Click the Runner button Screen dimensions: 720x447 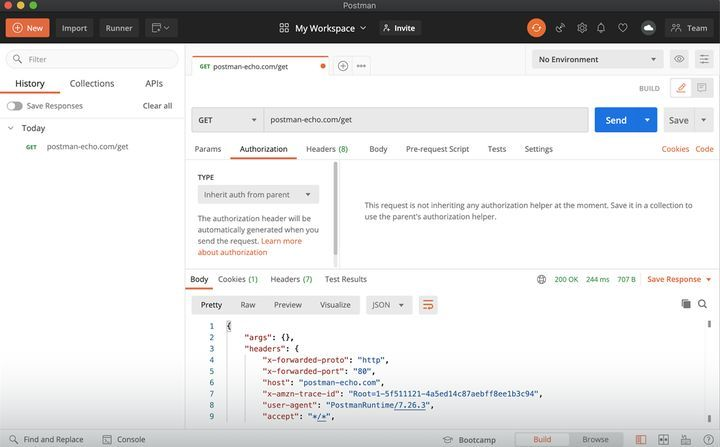click(119, 28)
